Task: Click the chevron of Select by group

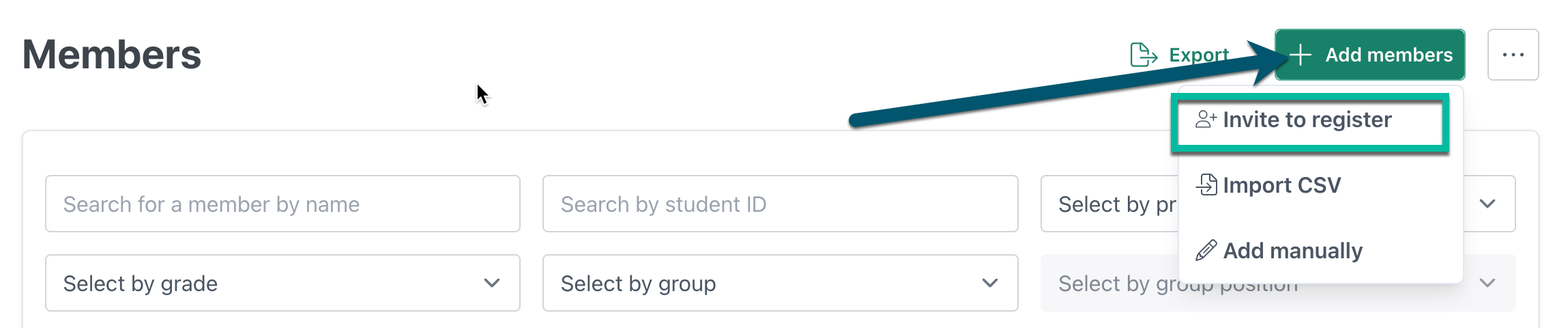Action: tap(990, 283)
